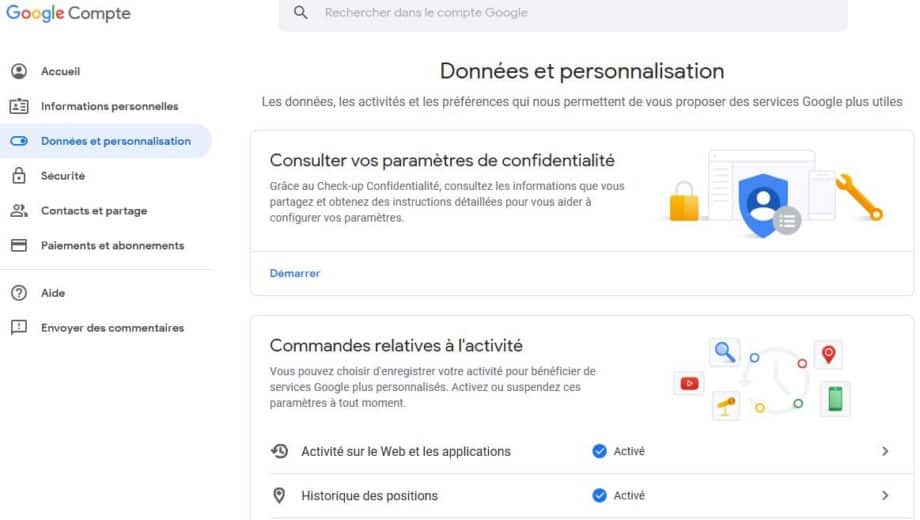Click the search magnifier icon

point(300,12)
